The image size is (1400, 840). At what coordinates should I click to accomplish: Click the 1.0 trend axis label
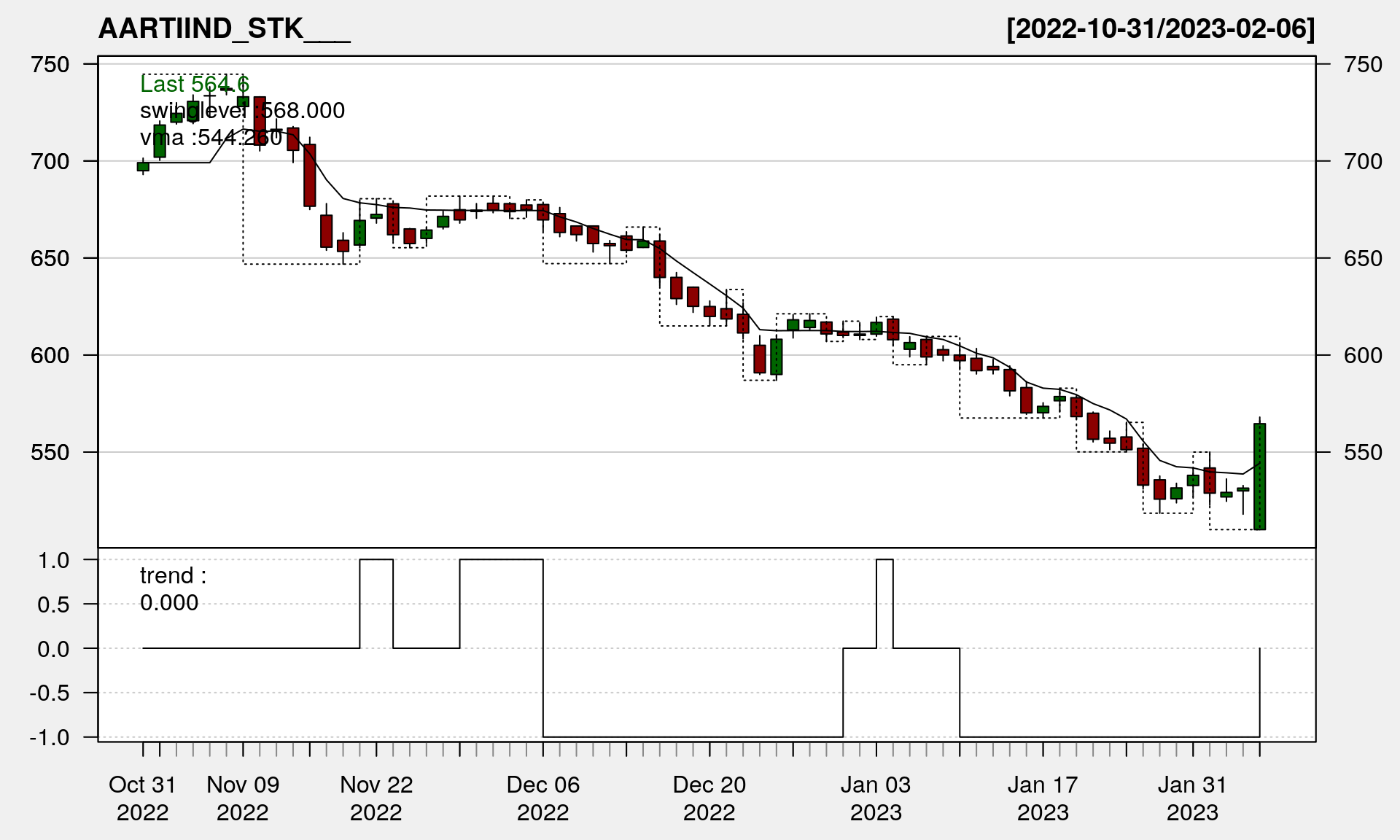[54, 561]
